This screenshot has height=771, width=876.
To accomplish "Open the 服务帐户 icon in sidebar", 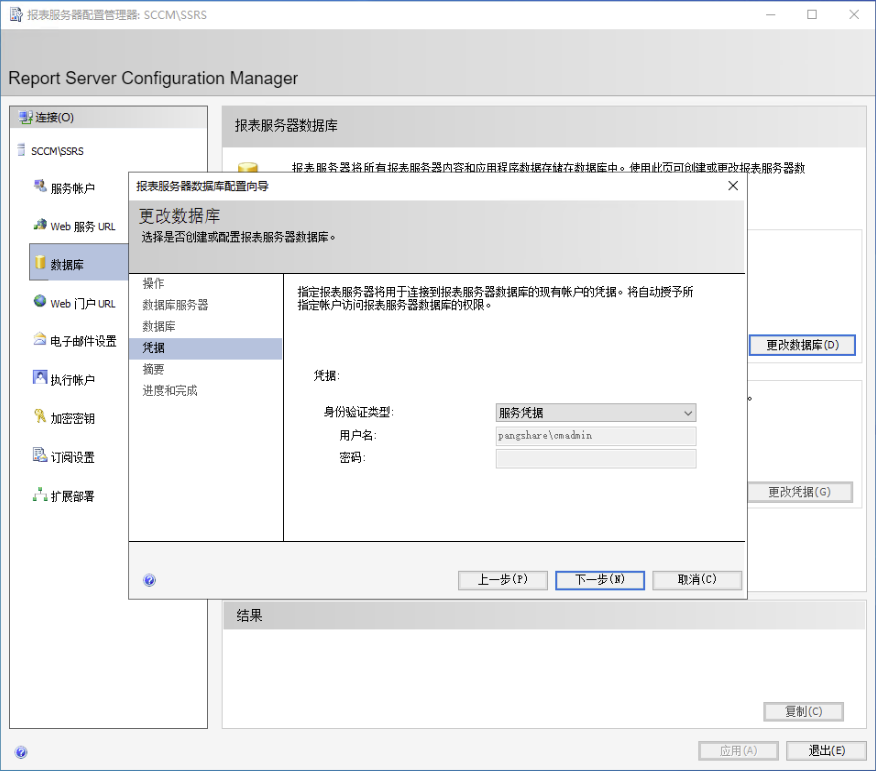I will [x=40, y=185].
